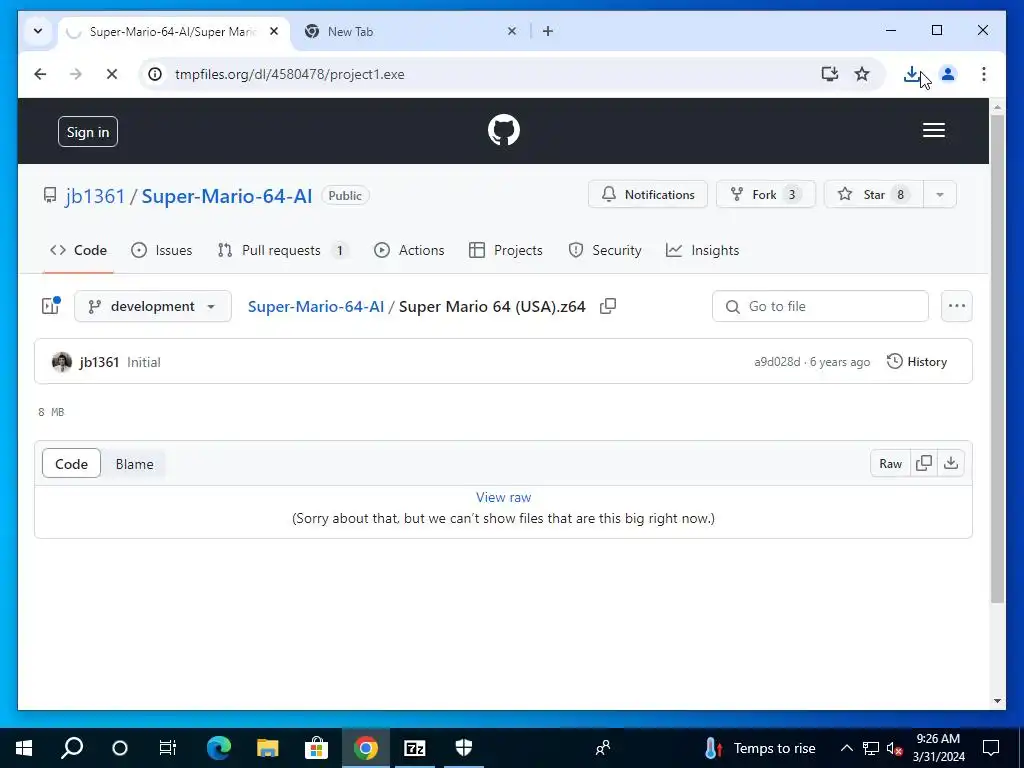
Task: Click Super-Mario-64-AI breadcrumb link
Action: coord(315,306)
